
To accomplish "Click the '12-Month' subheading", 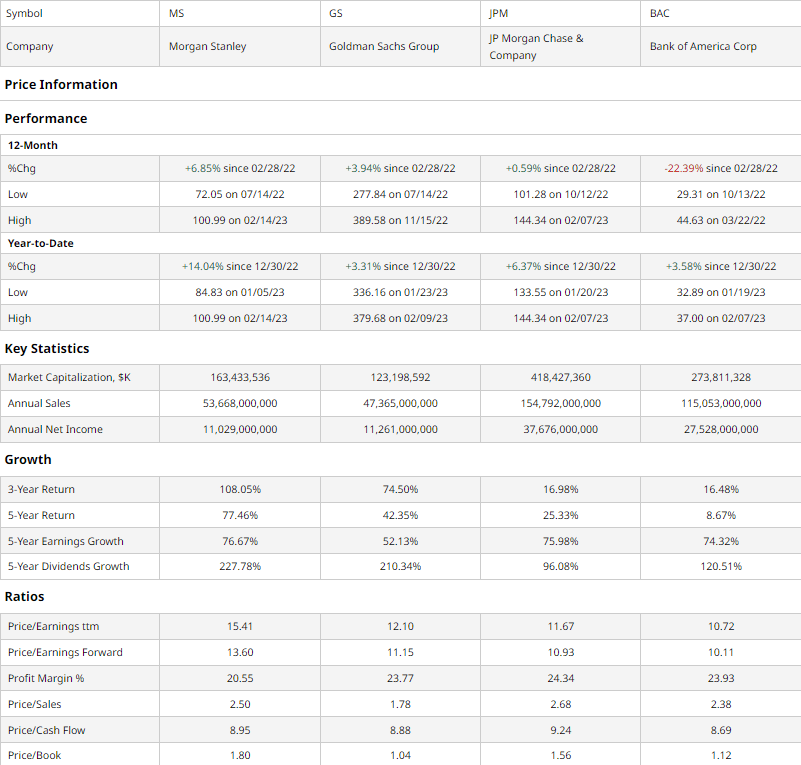I will click(x=33, y=146).
